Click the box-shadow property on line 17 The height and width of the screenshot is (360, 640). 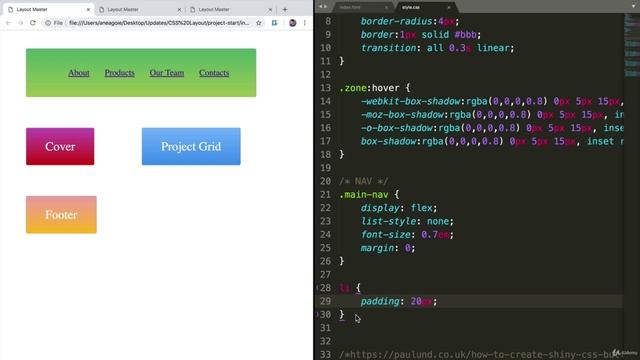coord(389,141)
